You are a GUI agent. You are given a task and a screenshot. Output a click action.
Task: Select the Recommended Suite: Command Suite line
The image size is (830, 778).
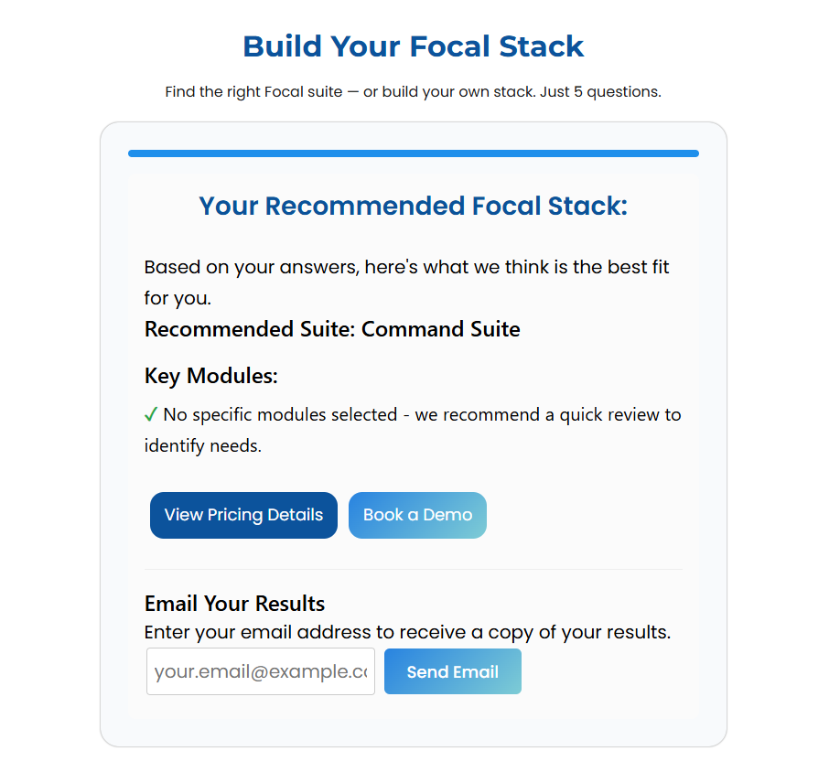pos(332,330)
